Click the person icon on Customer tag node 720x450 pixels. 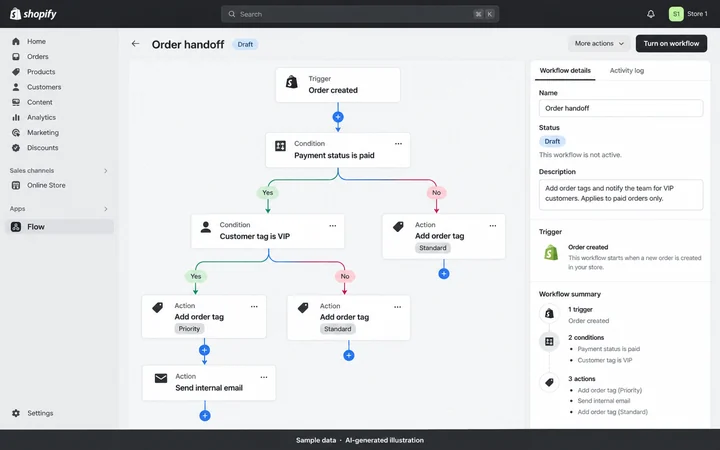pyautogui.click(x=206, y=227)
